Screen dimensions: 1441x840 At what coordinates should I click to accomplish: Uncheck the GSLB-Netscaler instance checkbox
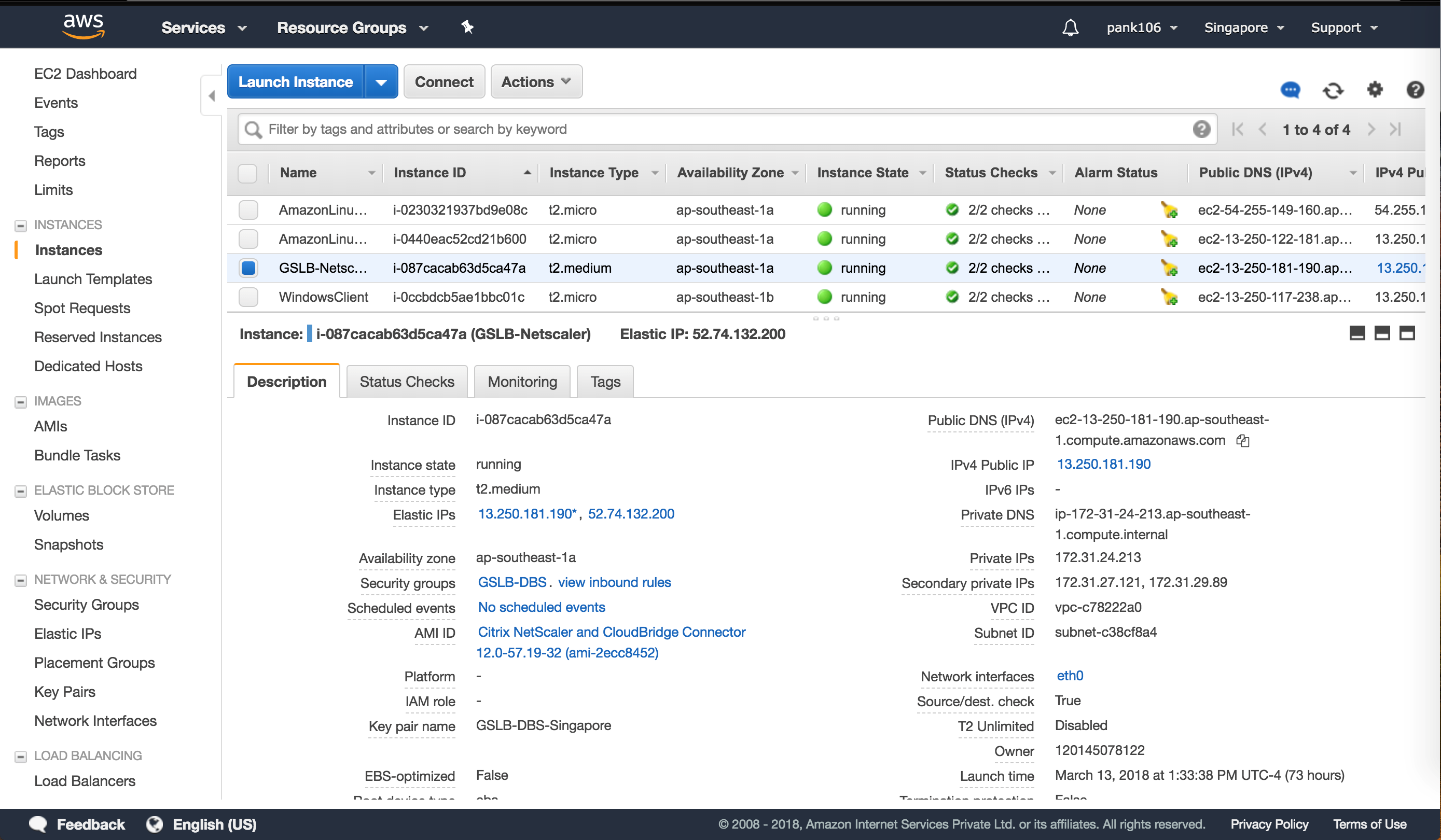click(248, 268)
